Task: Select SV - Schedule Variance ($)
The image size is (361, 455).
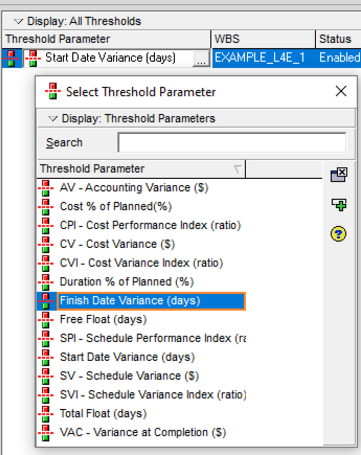Action: point(129,376)
